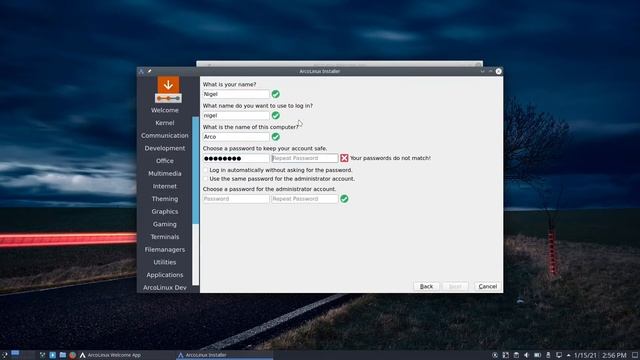Select the ArcoLinux Dev step in sidebar
This screenshot has height=360, width=640.
tap(164, 287)
